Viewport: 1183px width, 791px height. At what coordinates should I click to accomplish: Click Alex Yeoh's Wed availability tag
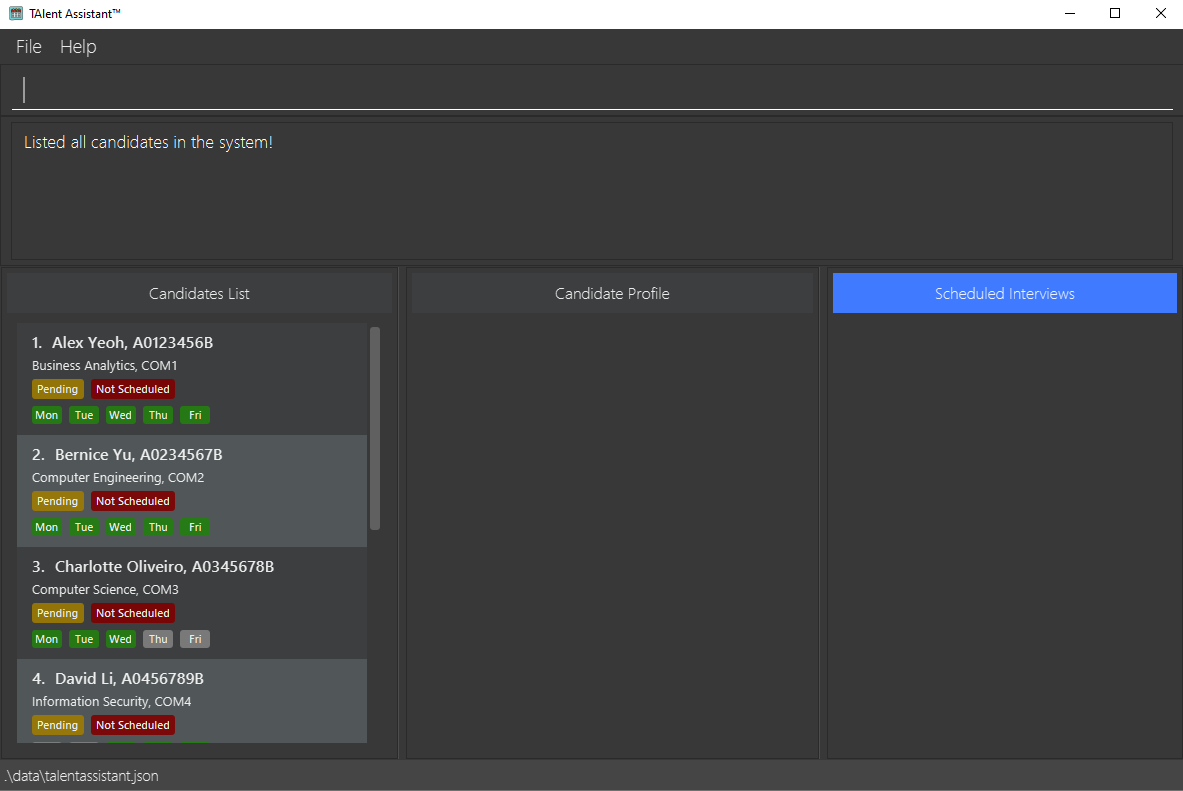pos(120,415)
